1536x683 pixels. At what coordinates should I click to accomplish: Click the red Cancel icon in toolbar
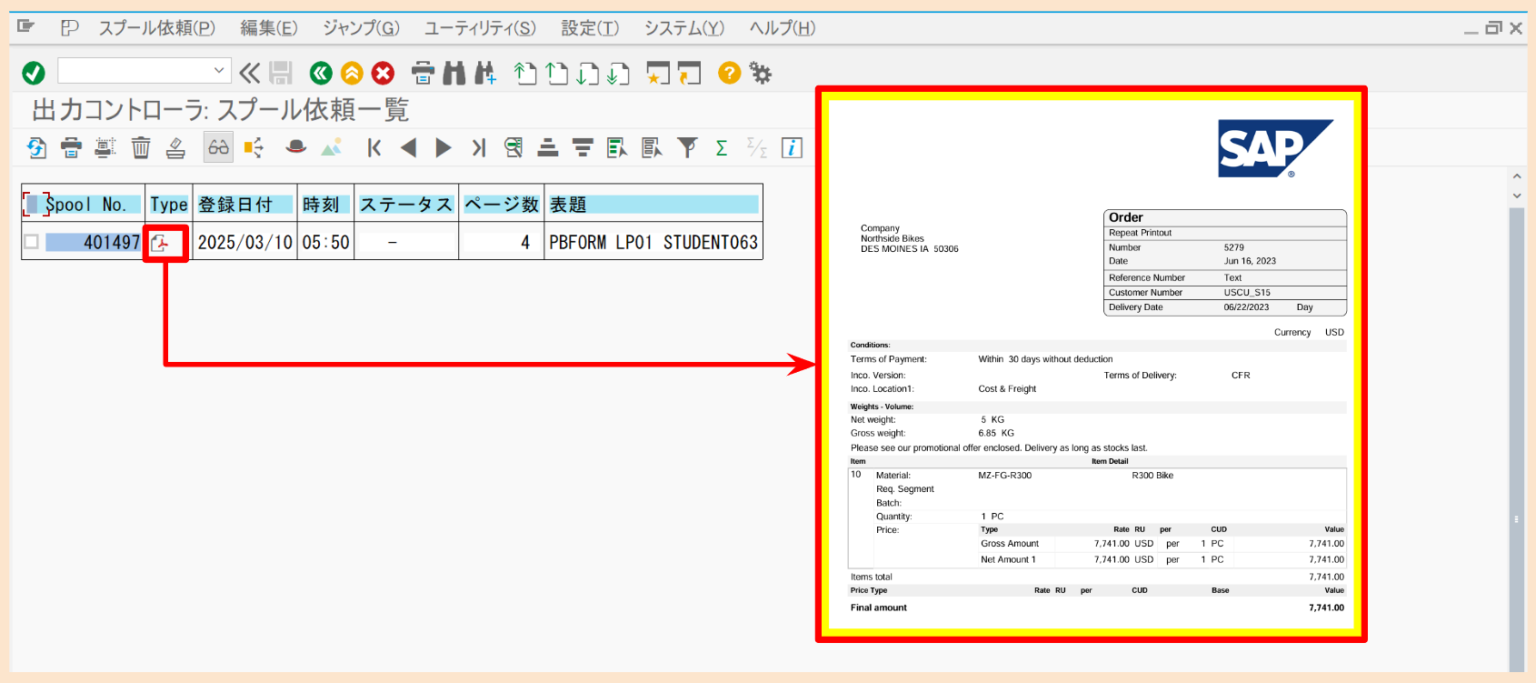pos(383,73)
